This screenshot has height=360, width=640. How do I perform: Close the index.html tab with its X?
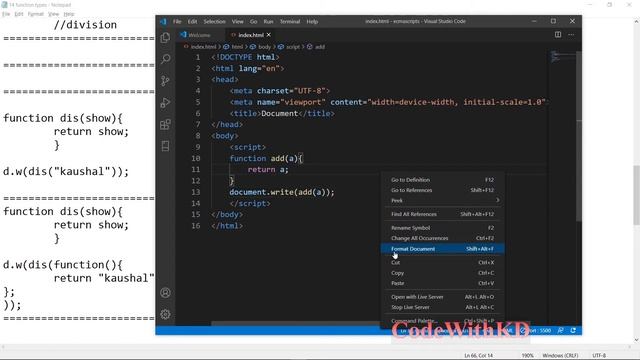coord(269,35)
